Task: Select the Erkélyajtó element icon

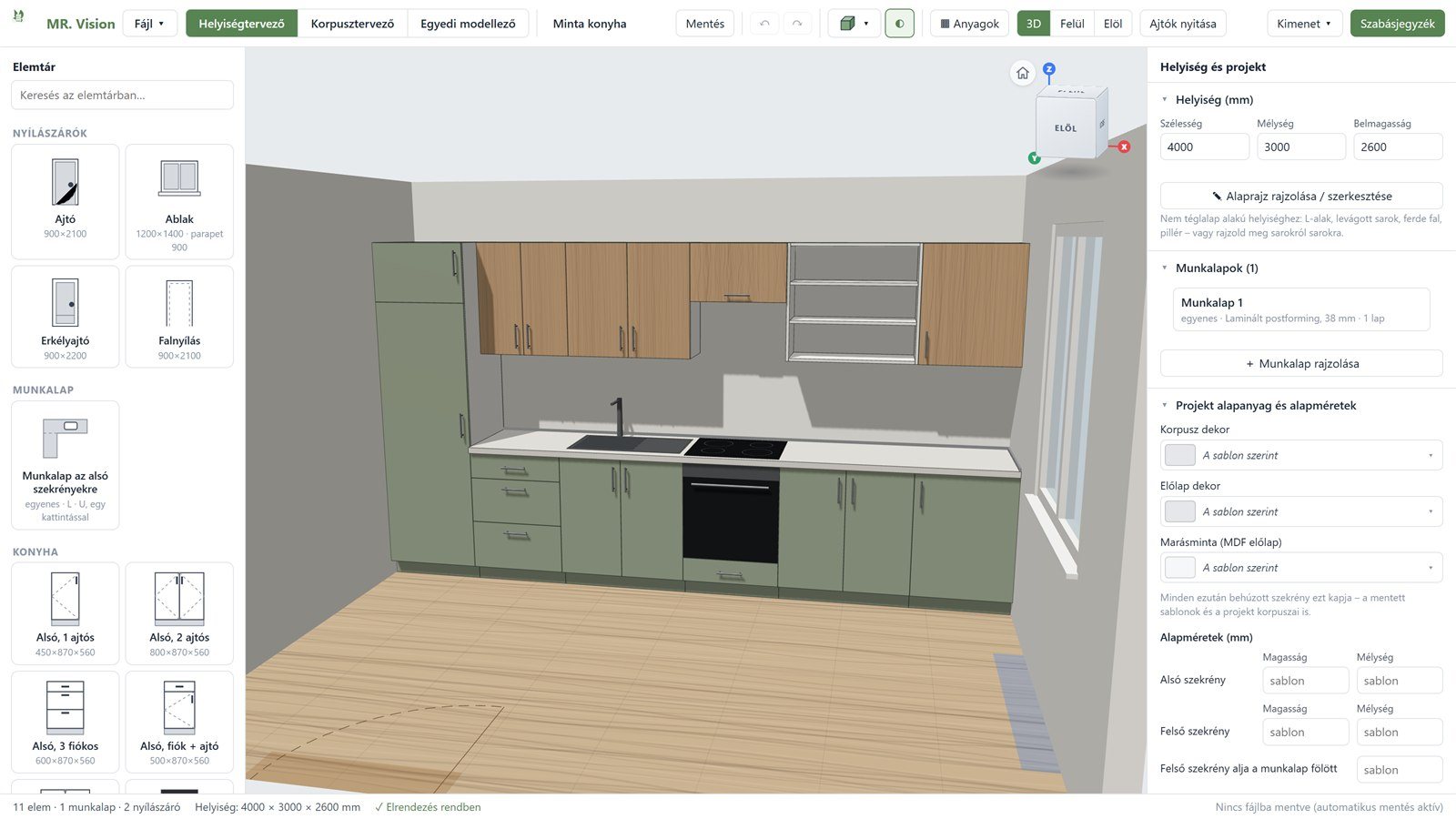Action: (66, 303)
